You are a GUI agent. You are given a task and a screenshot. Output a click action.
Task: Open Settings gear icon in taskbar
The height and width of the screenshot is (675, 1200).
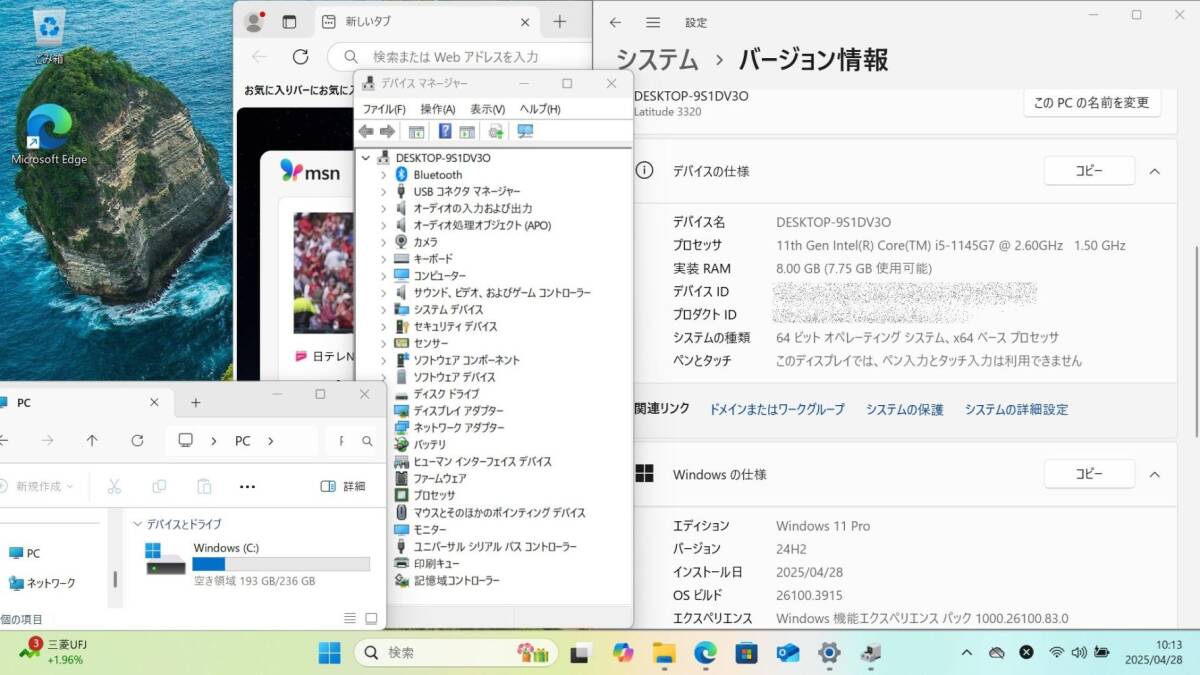tap(829, 653)
